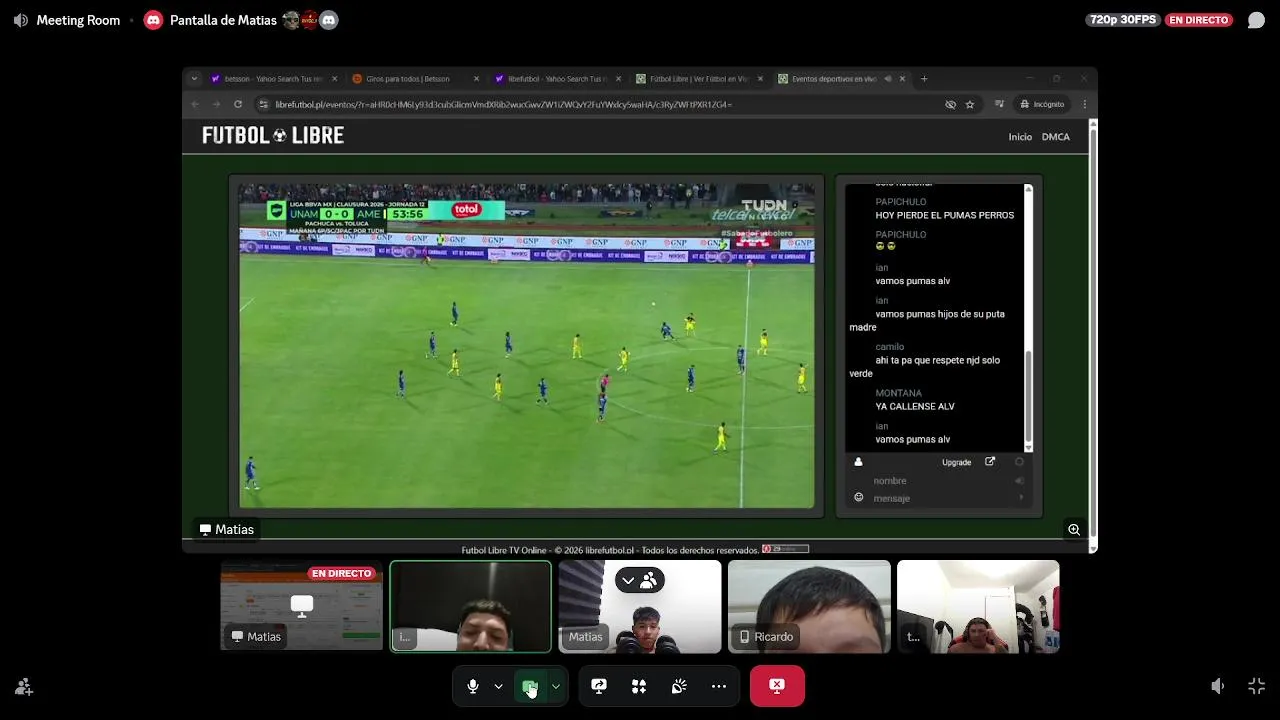1280x720 pixels.
Task: Click the nombre input field
Action: tap(940, 481)
